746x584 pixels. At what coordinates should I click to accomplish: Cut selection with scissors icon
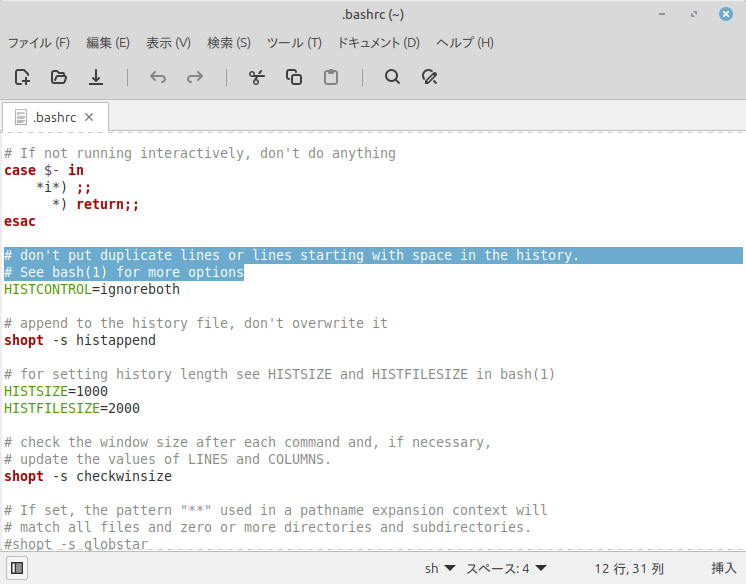[256, 77]
